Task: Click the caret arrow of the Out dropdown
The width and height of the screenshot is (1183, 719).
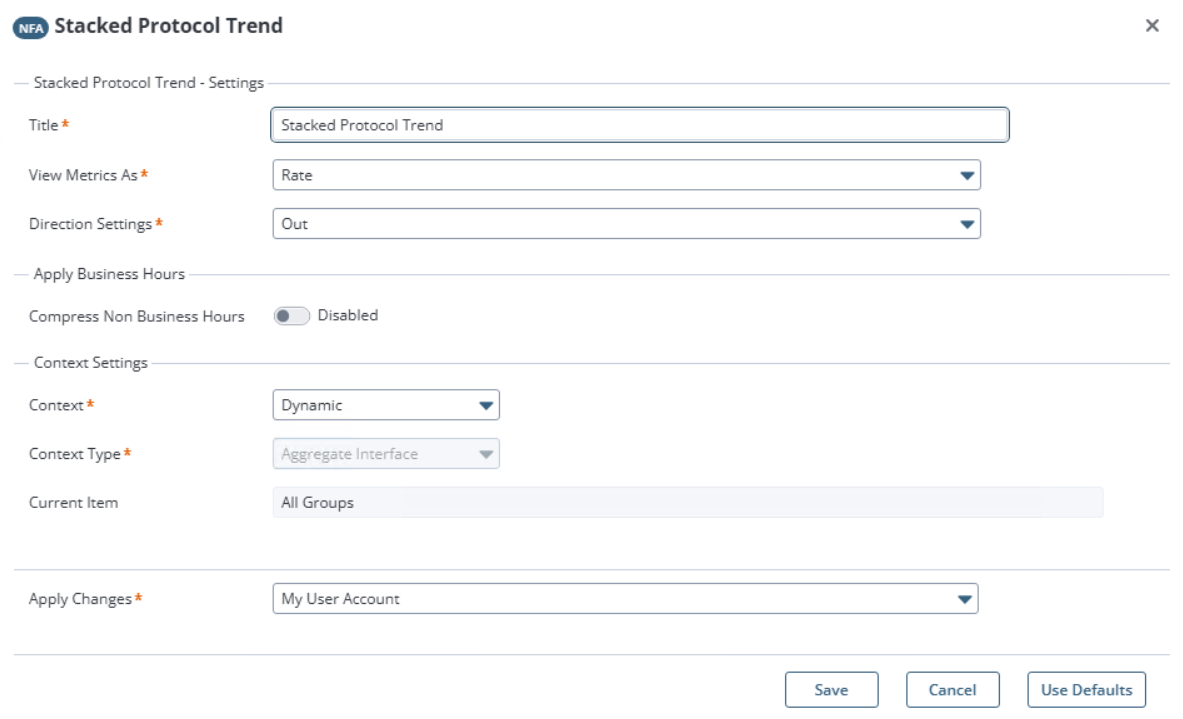Action: [x=966, y=224]
